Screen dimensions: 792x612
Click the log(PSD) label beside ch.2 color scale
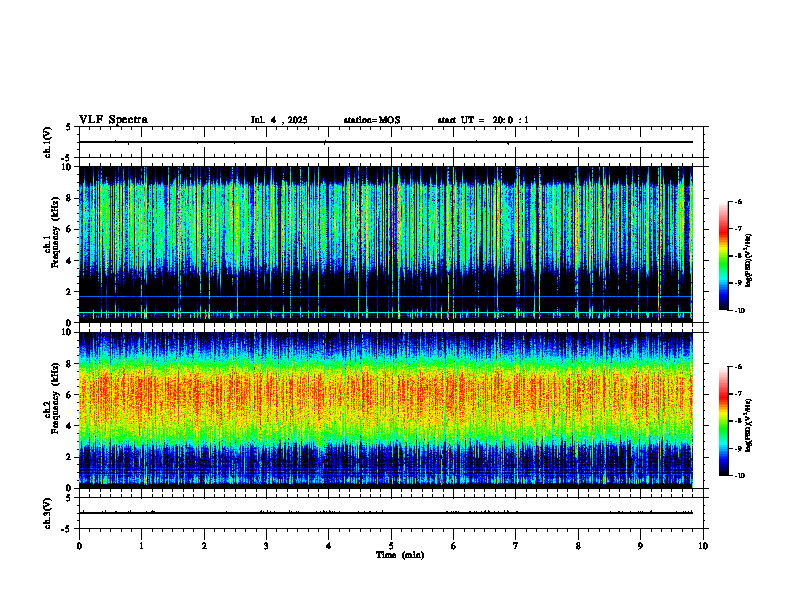pos(749,426)
